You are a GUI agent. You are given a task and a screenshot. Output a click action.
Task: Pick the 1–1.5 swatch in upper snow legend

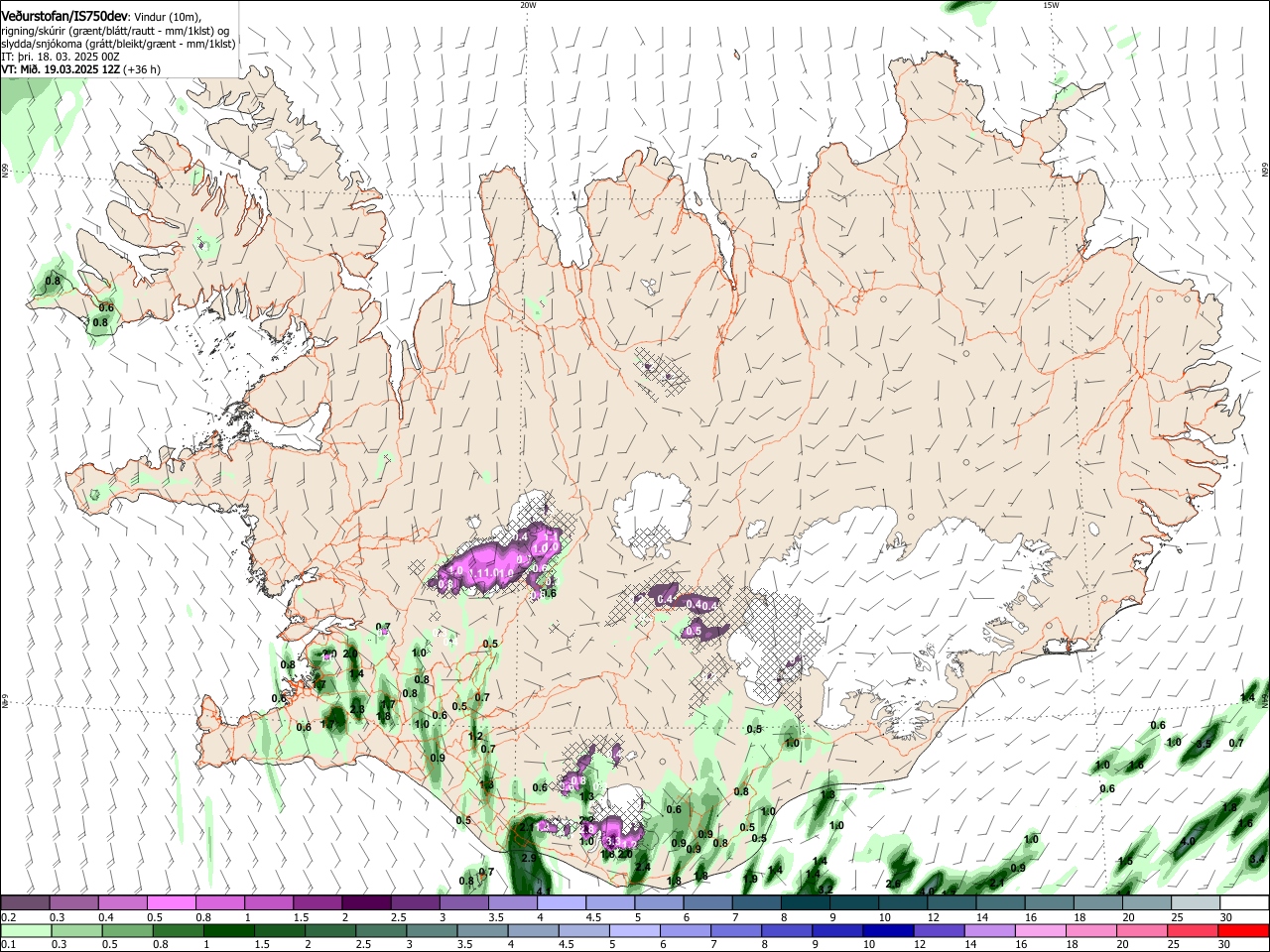click(x=269, y=903)
